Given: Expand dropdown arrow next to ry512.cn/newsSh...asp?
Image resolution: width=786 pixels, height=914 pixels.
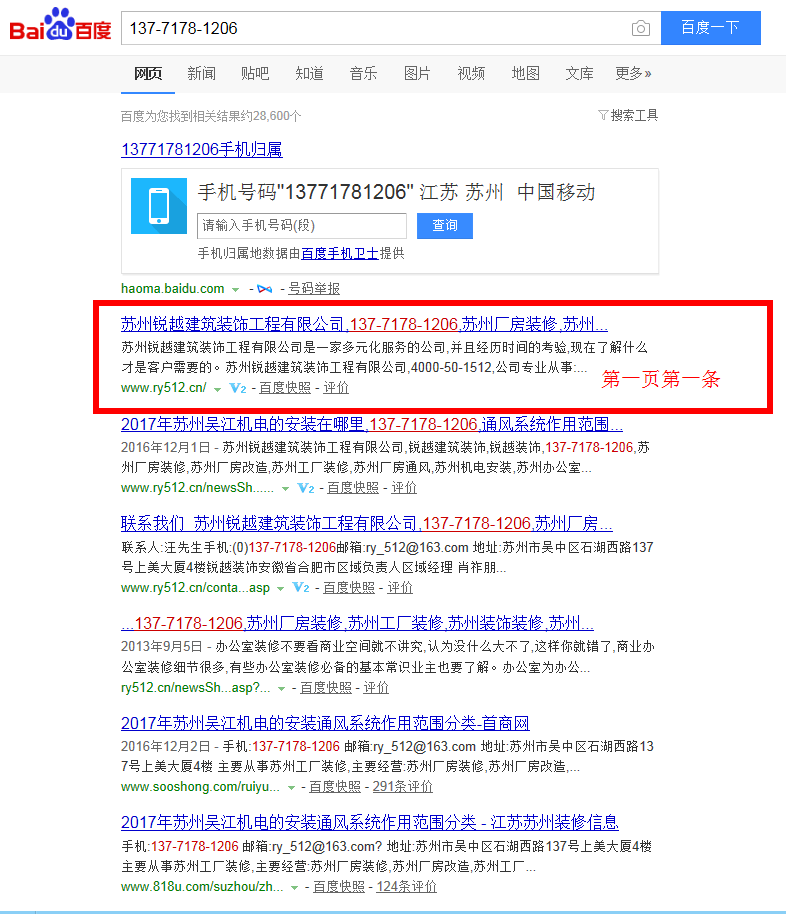Looking at the screenshot, I should pyautogui.click(x=282, y=688).
